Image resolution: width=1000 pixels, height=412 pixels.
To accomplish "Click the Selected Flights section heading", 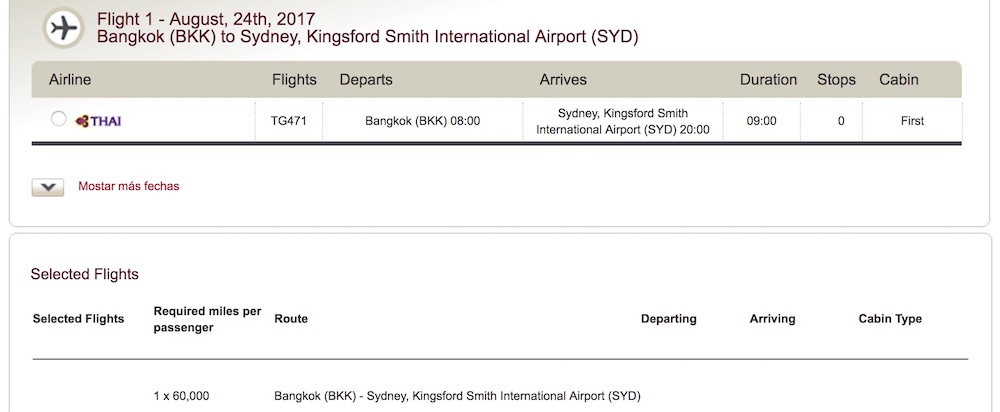I will tap(85, 274).
